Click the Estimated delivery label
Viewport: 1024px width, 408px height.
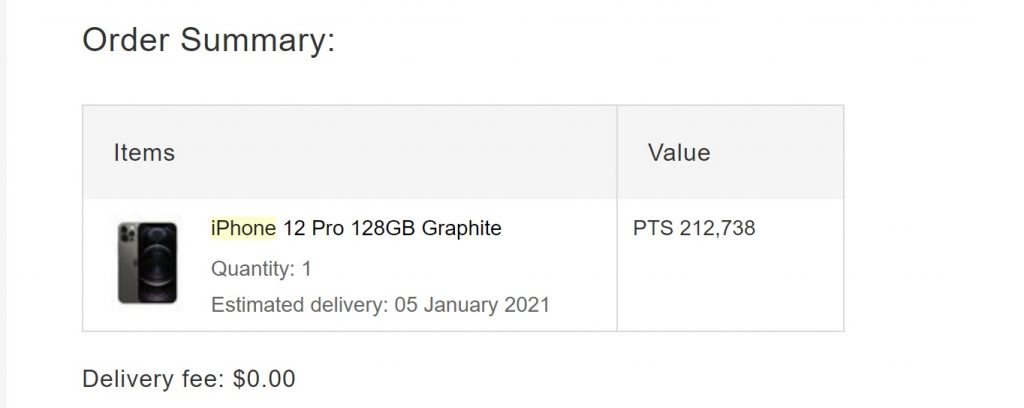300,305
